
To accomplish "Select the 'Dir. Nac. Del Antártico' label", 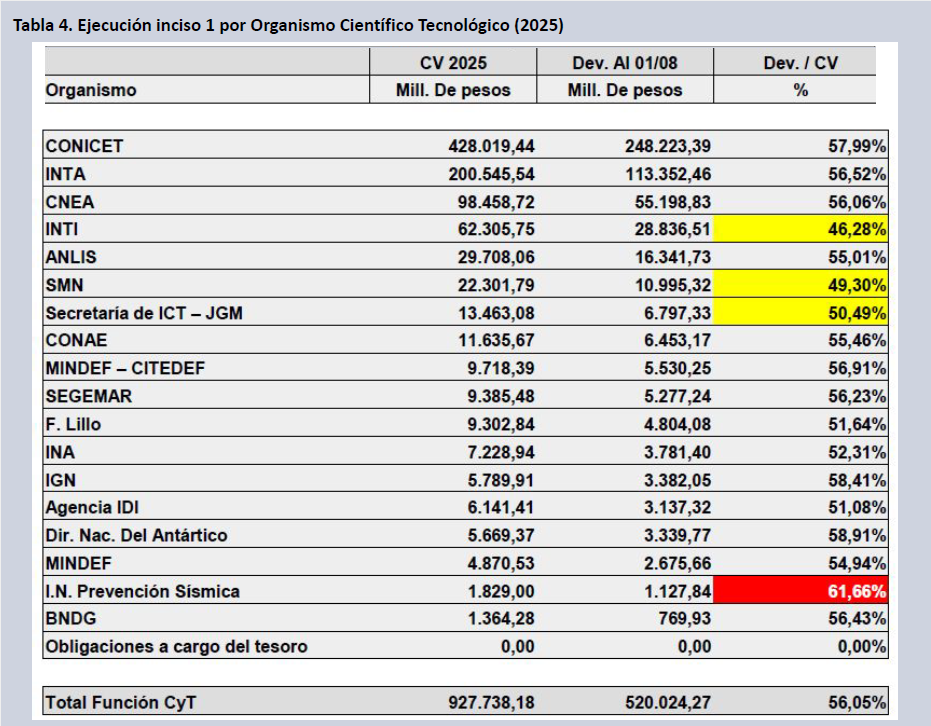I will [136, 535].
